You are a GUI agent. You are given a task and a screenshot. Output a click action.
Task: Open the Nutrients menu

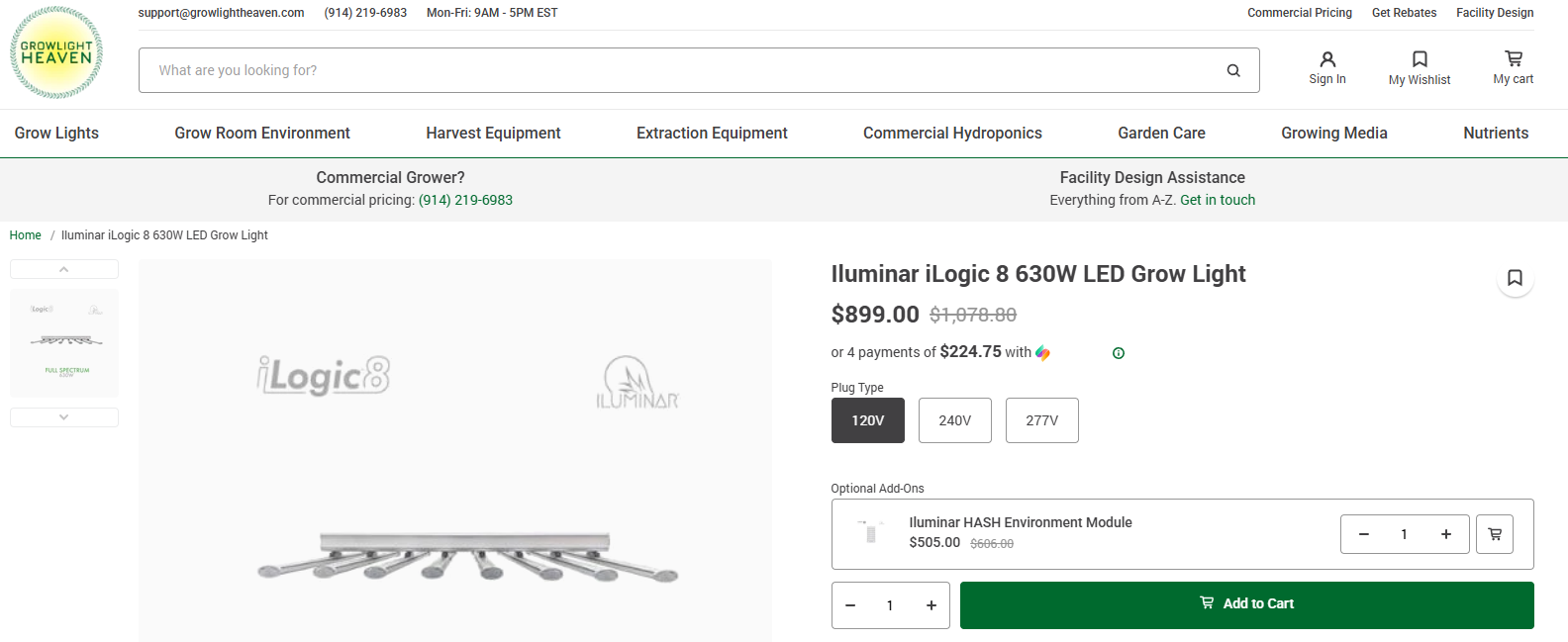(1495, 134)
